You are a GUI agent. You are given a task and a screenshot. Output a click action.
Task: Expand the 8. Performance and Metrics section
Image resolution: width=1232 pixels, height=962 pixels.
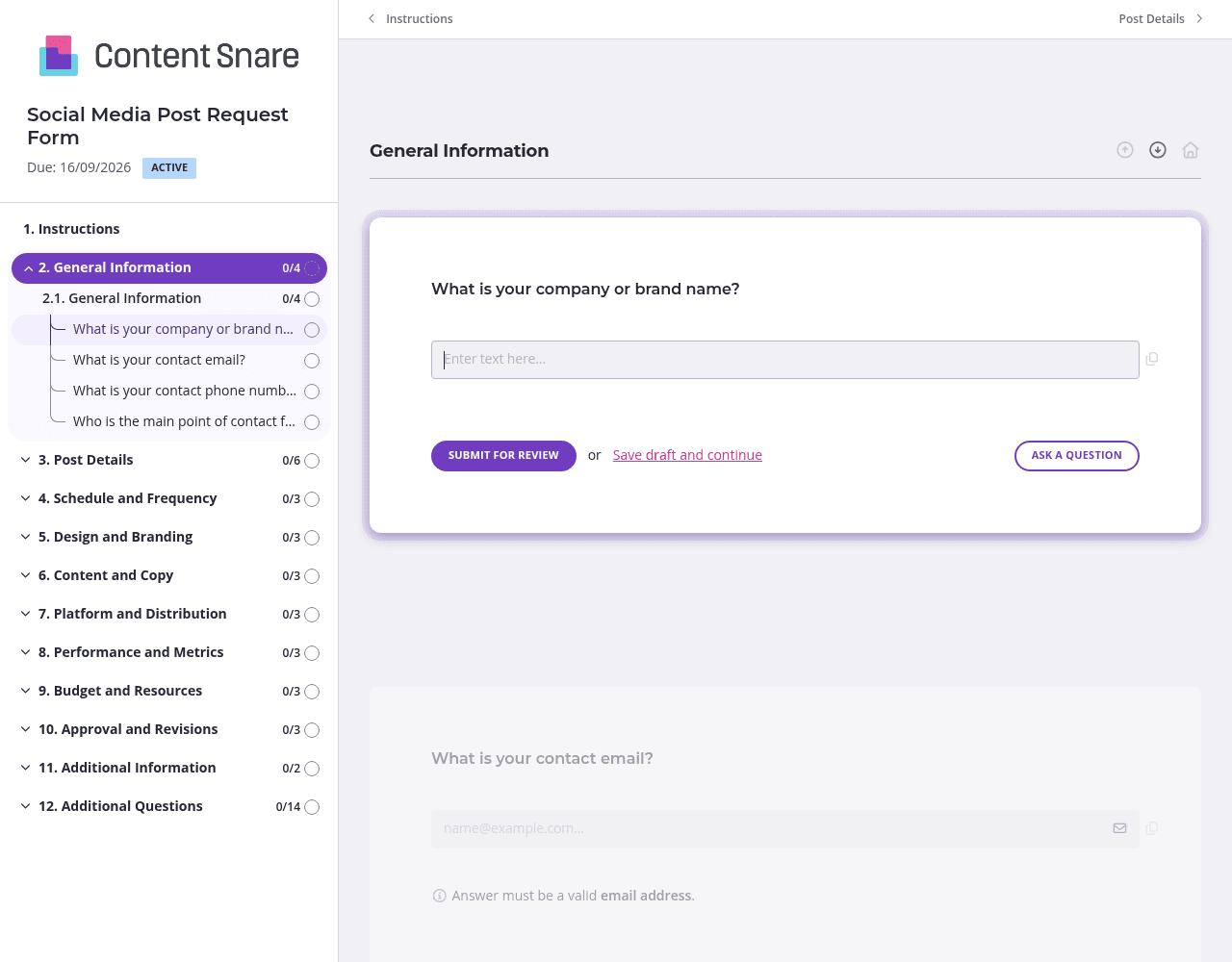click(x=26, y=652)
